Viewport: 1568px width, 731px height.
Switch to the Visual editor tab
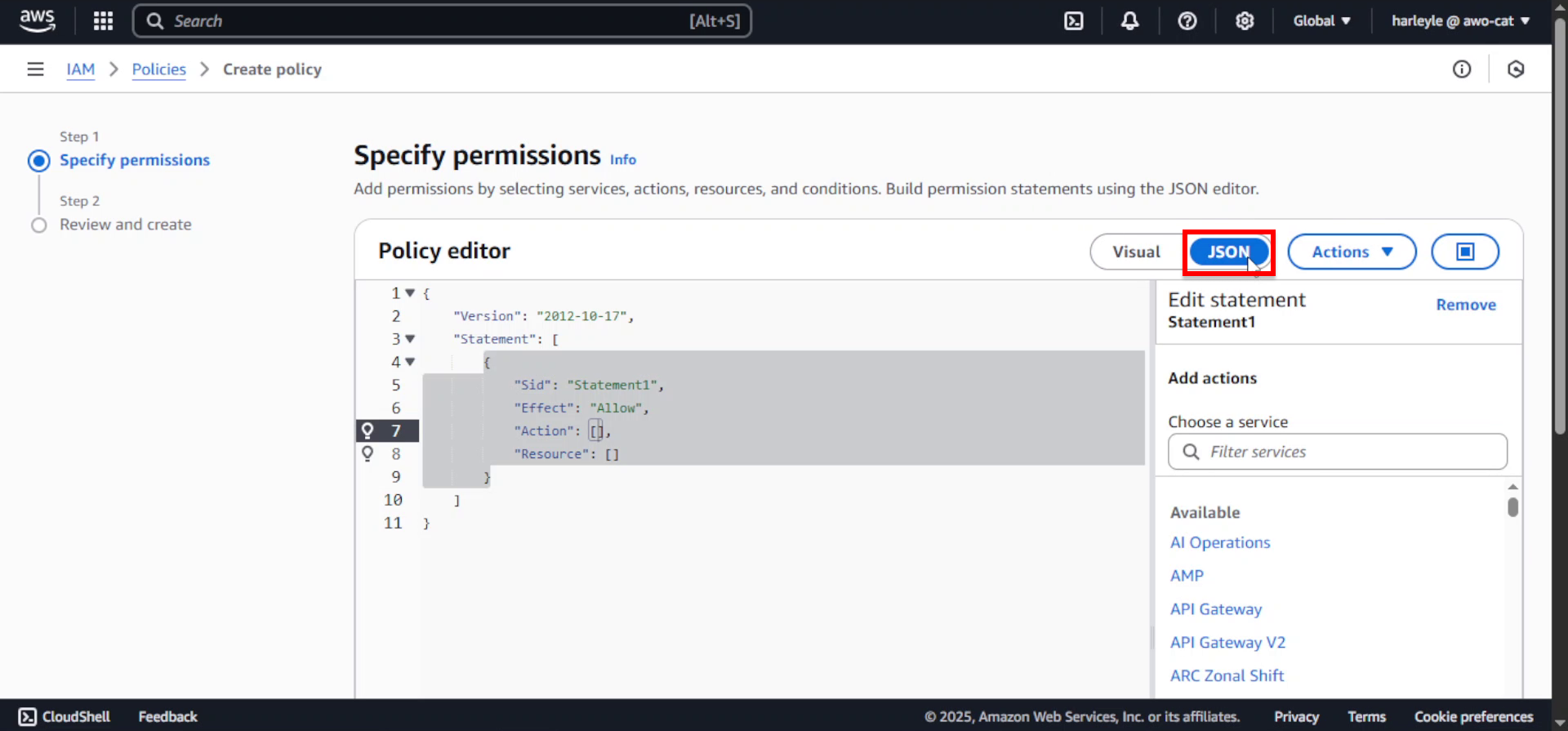pos(1136,252)
